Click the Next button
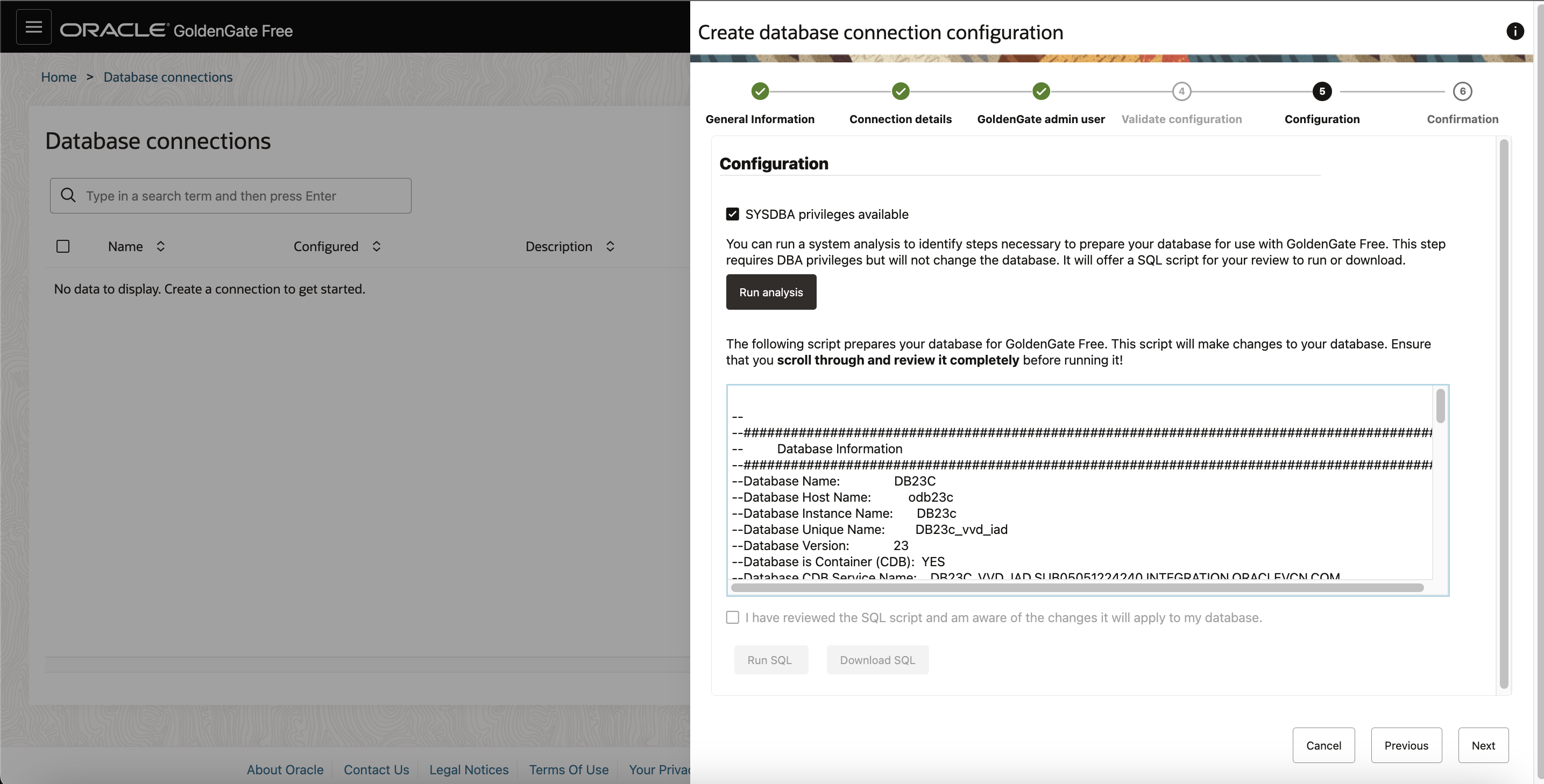1544x784 pixels. (x=1483, y=745)
